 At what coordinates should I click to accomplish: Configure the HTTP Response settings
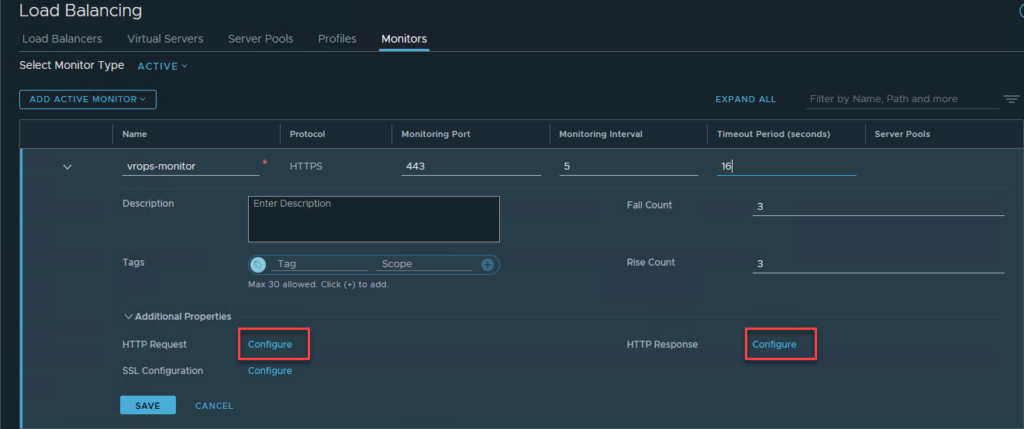(x=774, y=345)
